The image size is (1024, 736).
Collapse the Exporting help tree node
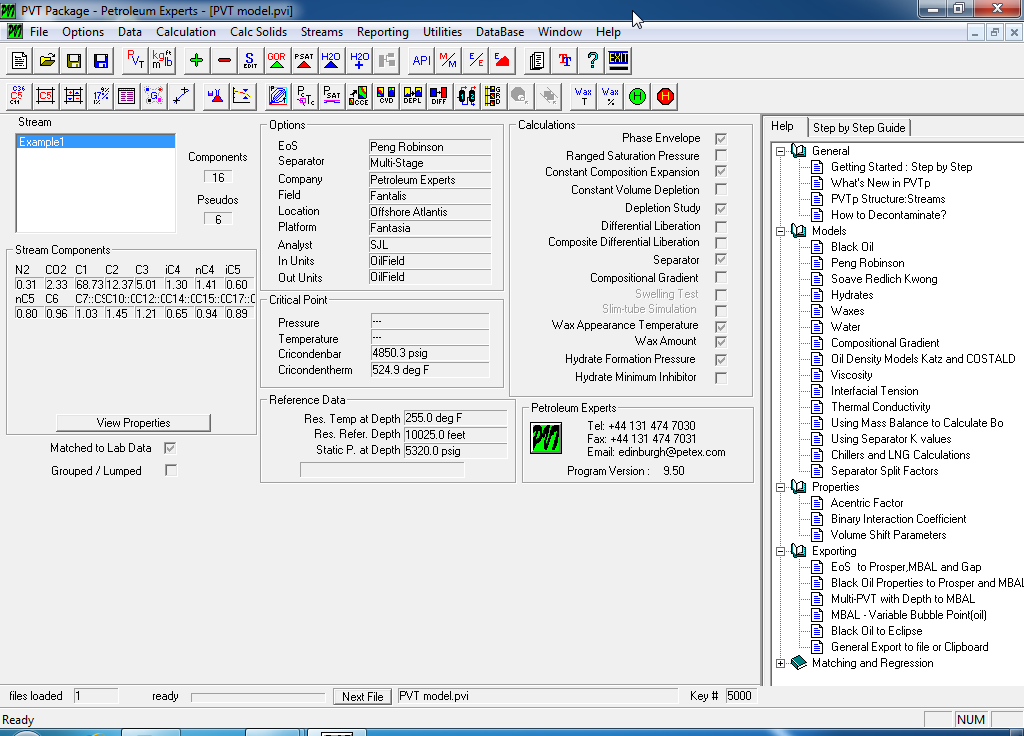tap(780, 551)
